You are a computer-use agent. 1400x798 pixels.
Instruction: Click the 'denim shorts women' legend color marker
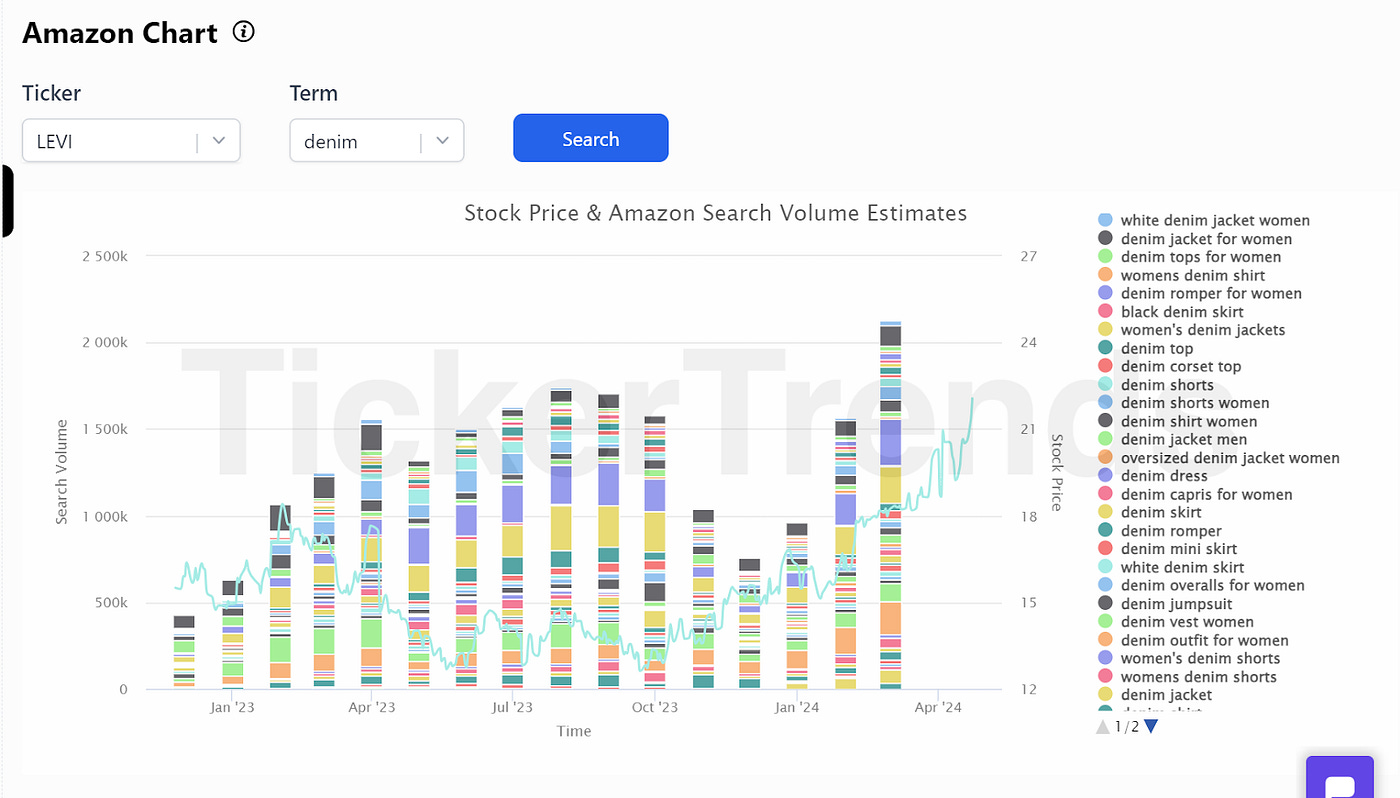(1105, 403)
